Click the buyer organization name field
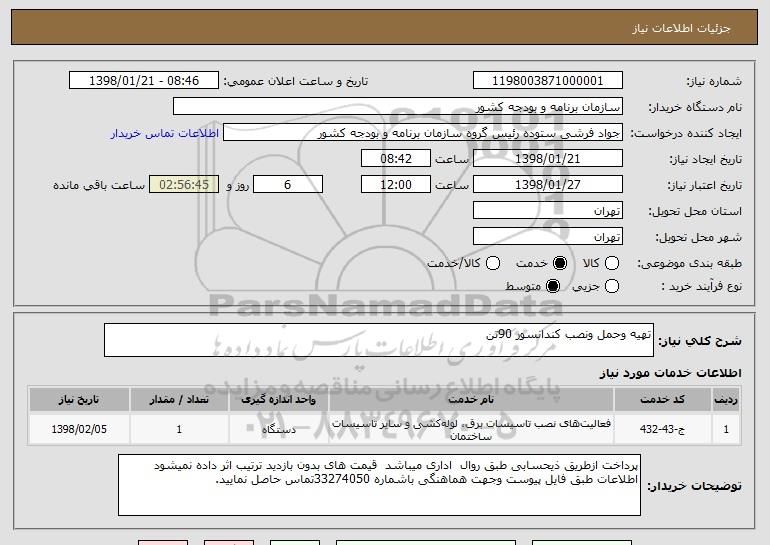Image resolution: width=770 pixels, height=545 pixels. (398, 107)
